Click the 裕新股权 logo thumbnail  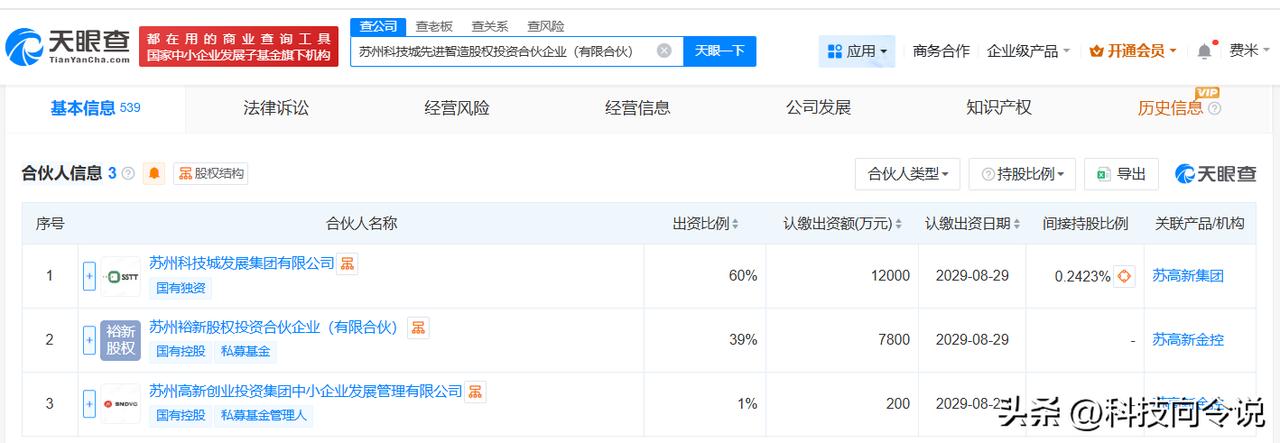[x=121, y=340]
